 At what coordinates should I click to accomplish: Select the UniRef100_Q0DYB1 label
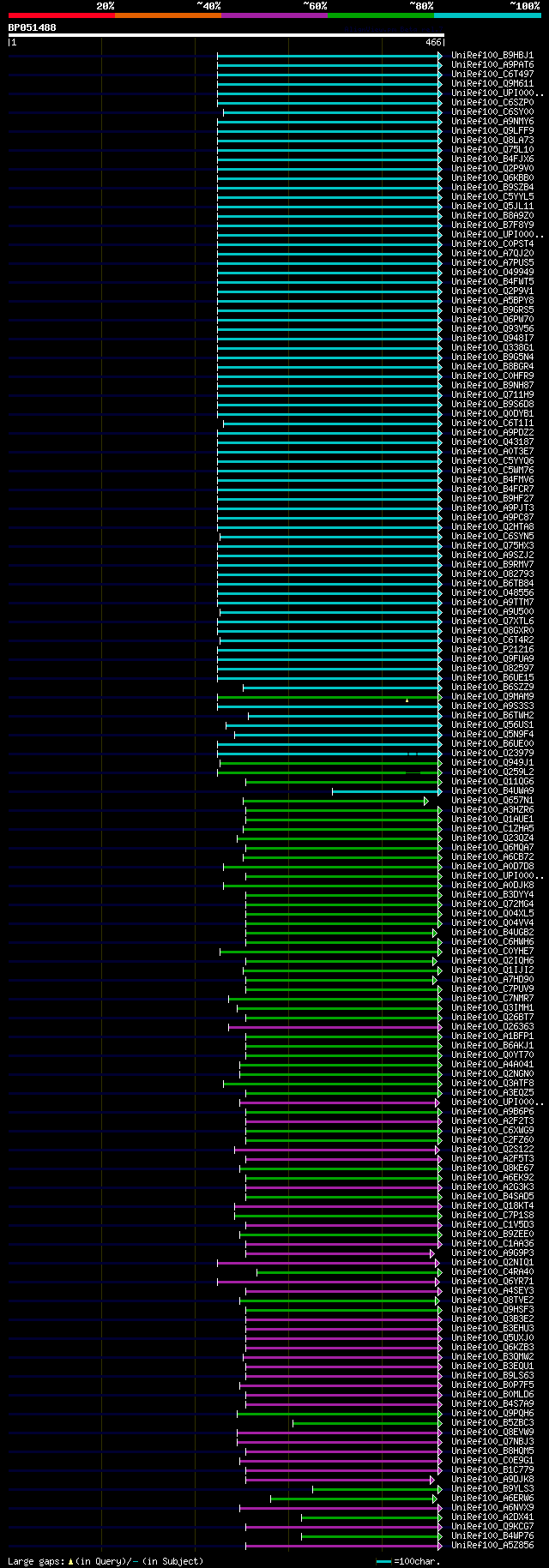(492, 413)
